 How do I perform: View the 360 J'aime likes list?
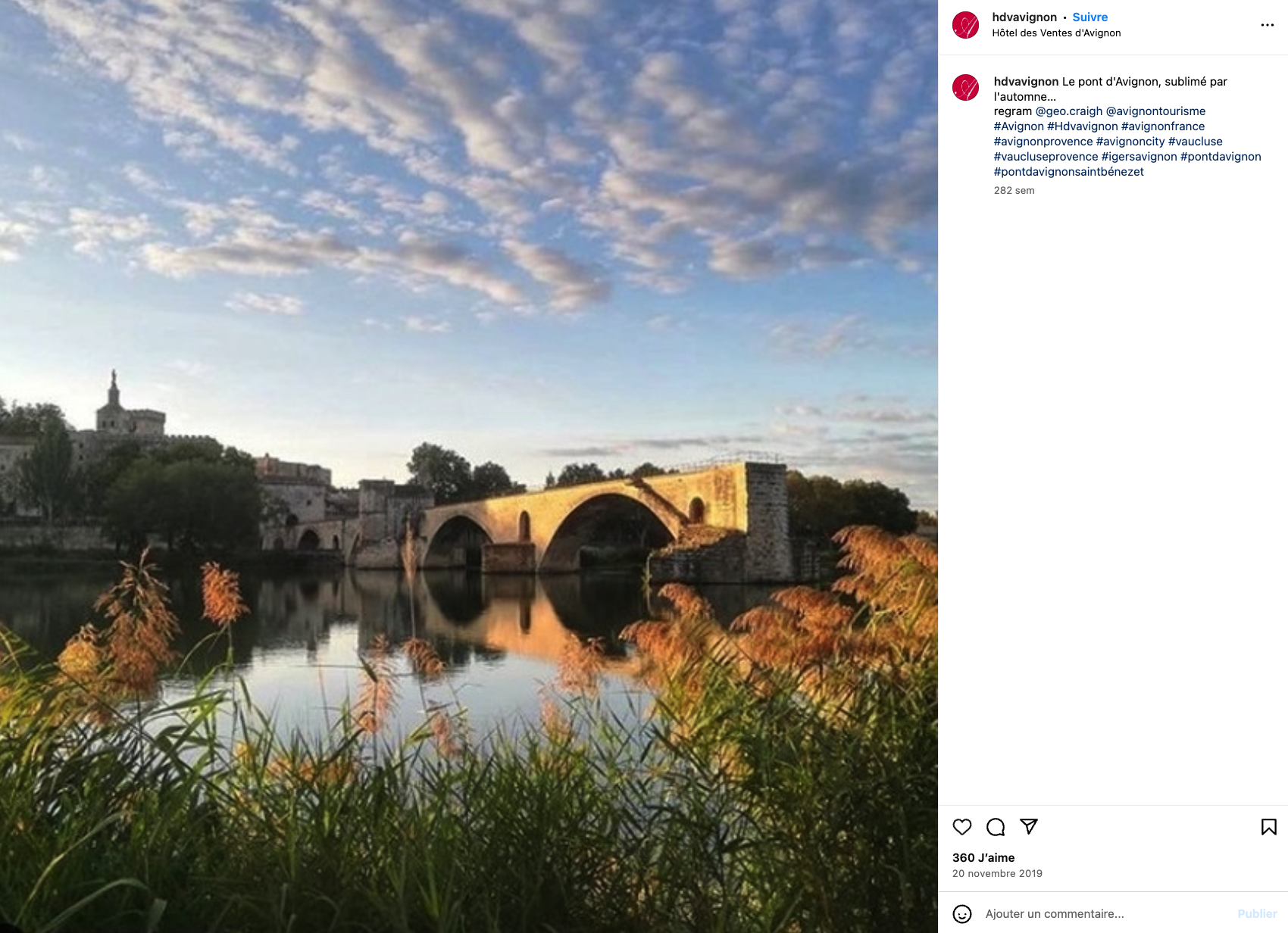[983, 857]
